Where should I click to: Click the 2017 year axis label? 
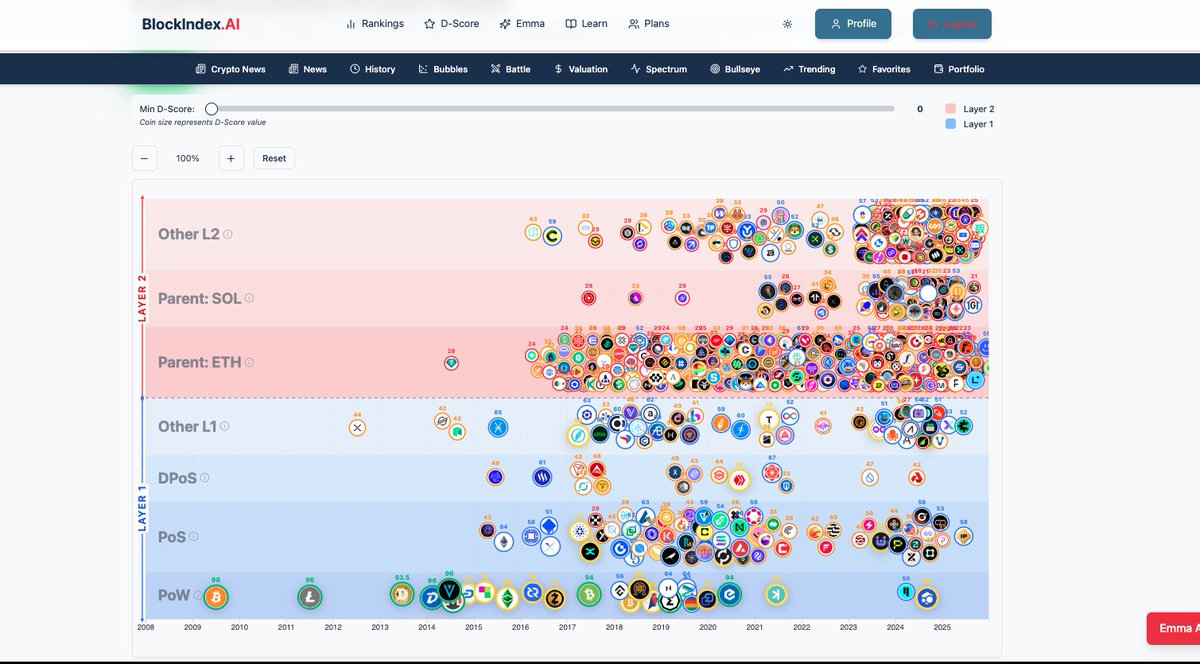coord(567,628)
